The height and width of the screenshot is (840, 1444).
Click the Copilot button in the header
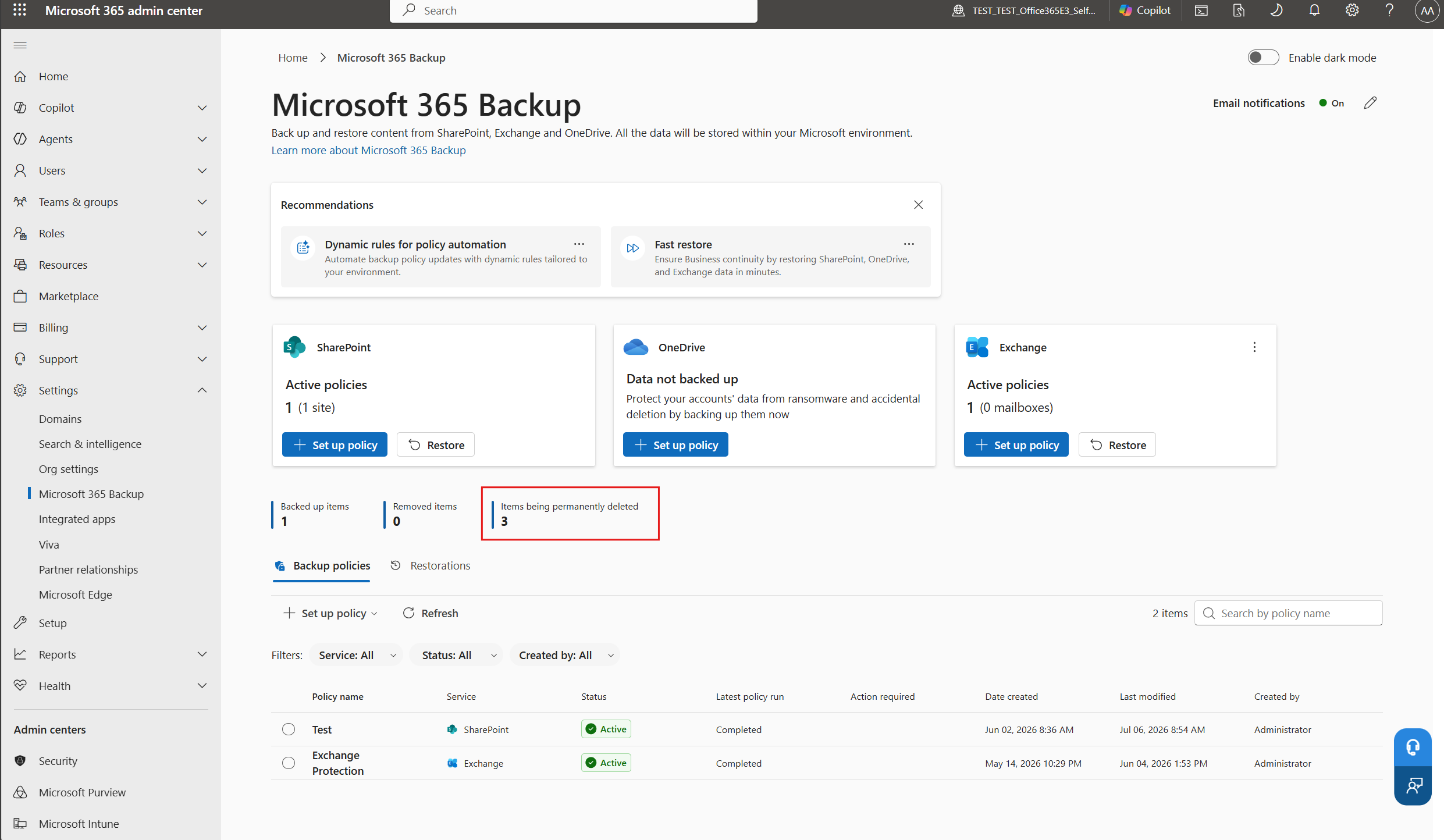pos(1144,10)
